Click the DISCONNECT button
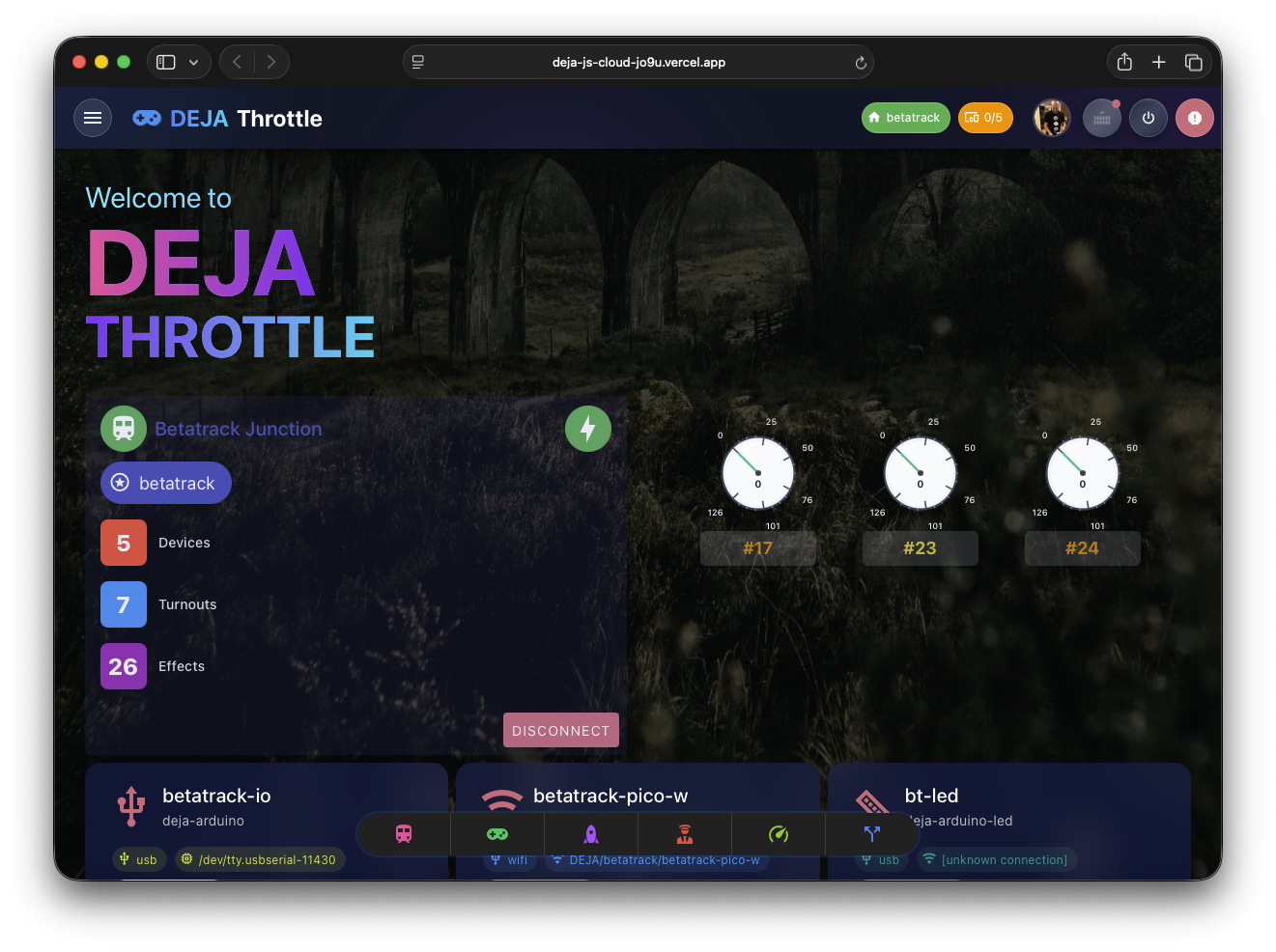 (561, 730)
